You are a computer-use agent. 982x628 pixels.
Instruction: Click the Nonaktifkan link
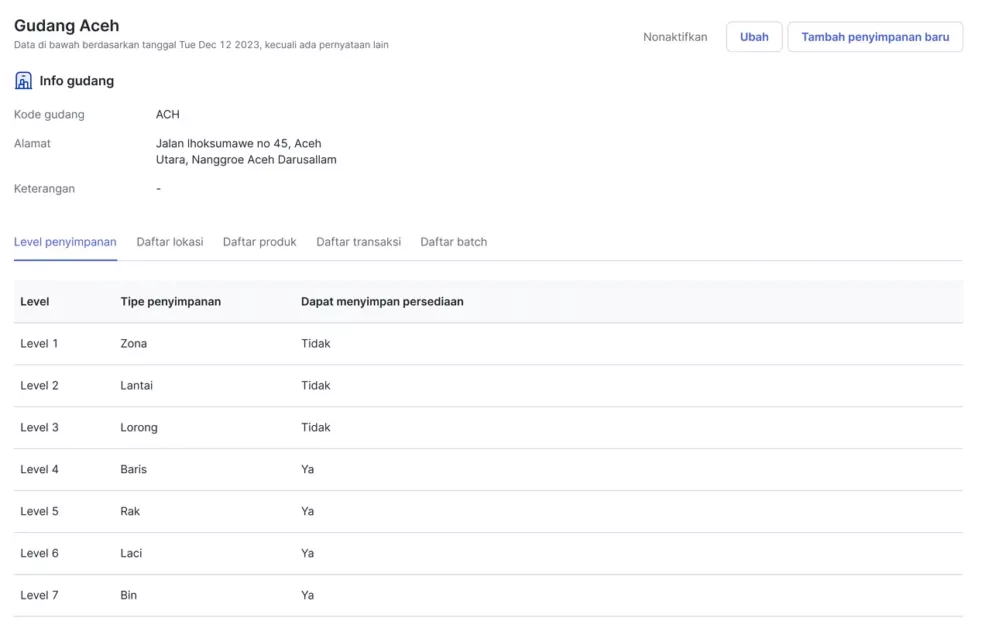pyautogui.click(x=674, y=37)
